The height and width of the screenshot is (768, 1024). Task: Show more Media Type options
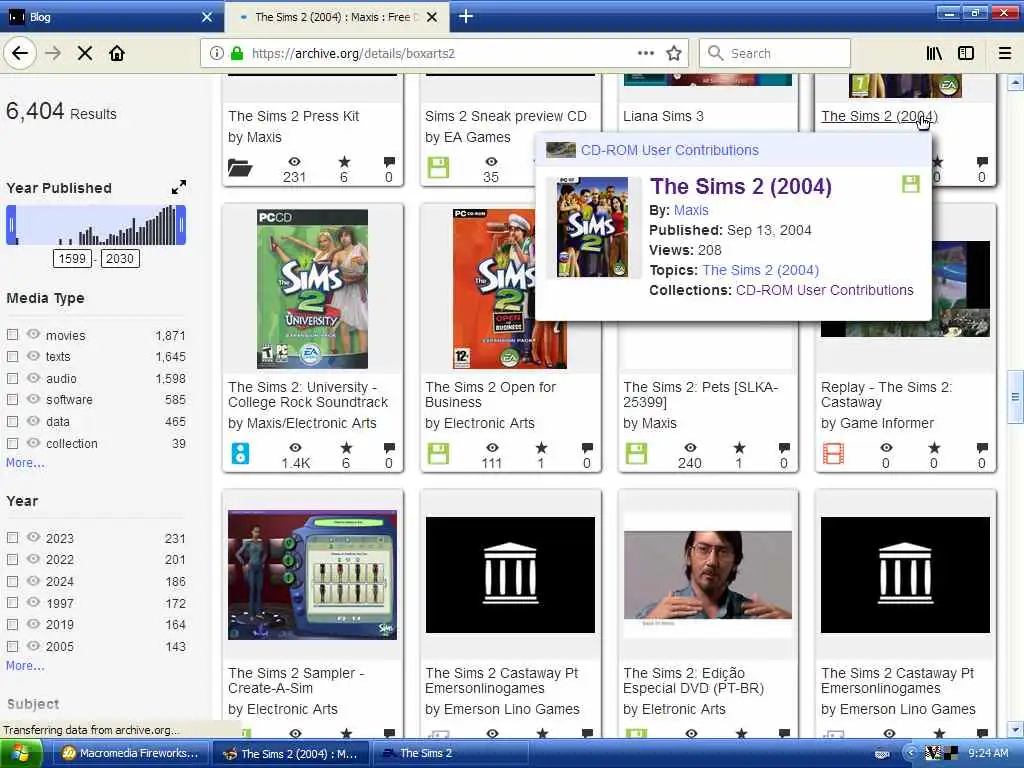(x=25, y=463)
